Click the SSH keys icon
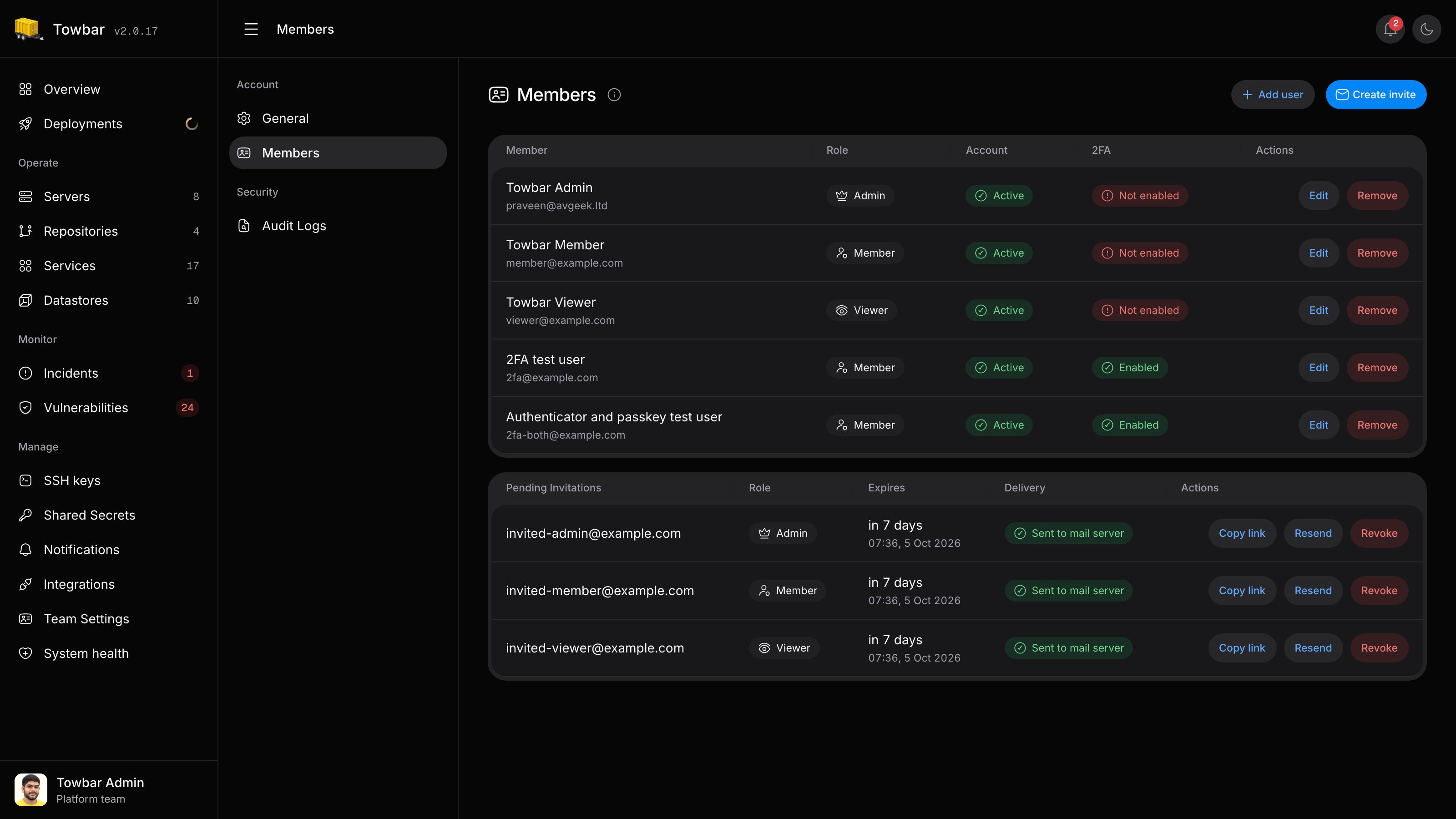Screen dimensions: 1456x819 coord(25,480)
